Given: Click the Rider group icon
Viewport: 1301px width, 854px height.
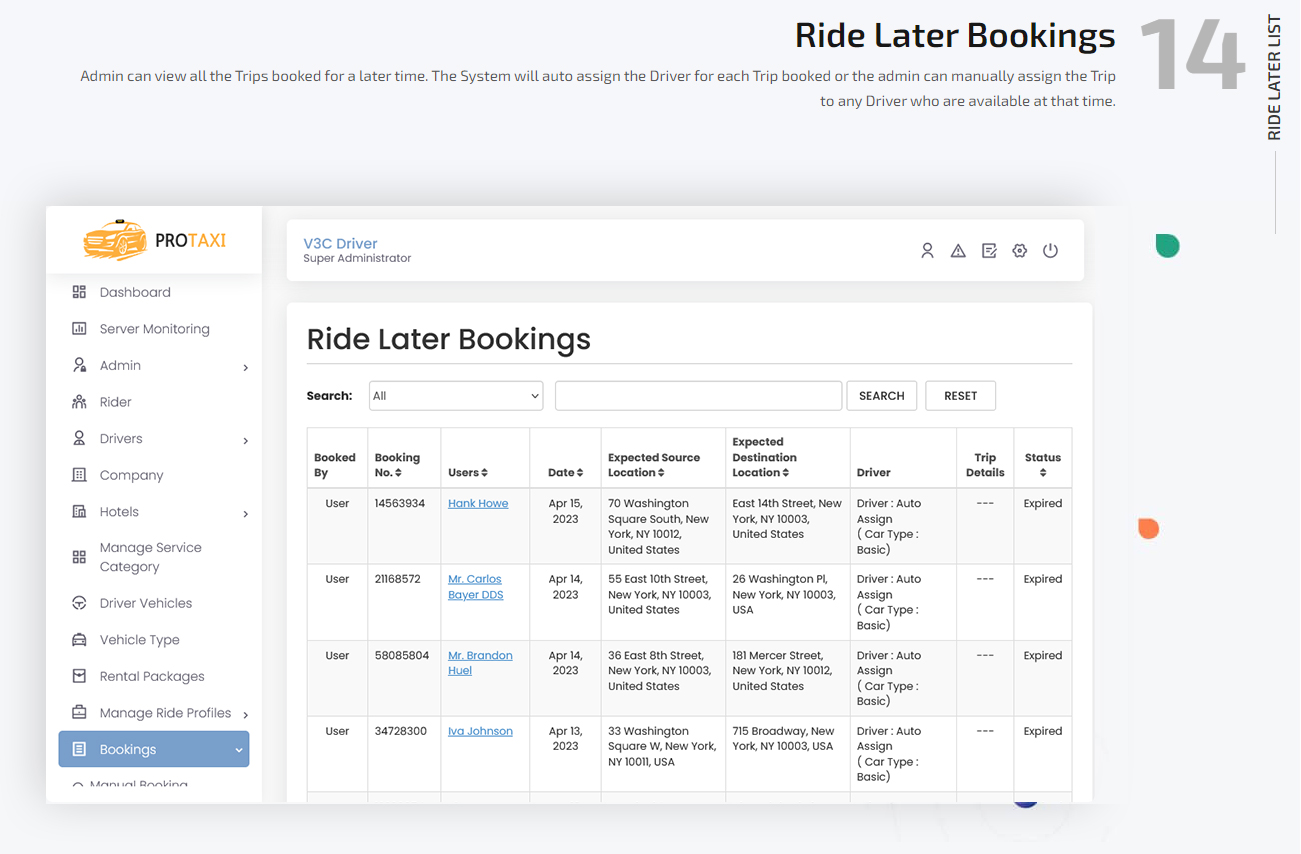Looking at the screenshot, I should tap(79, 402).
